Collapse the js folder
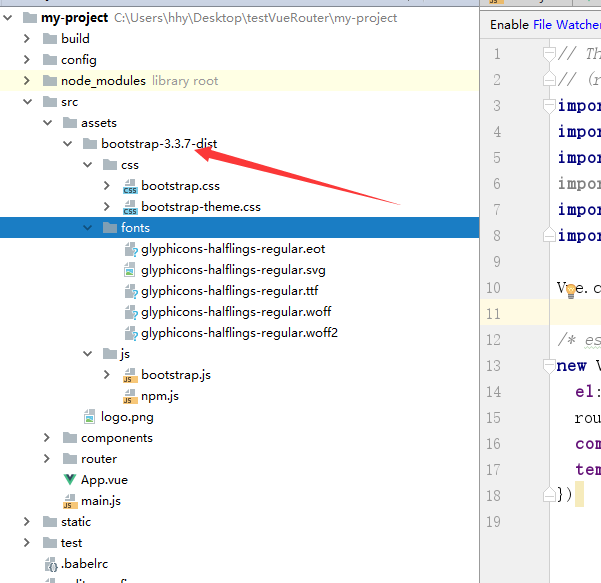The width and height of the screenshot is (601, 583). point(87,353)
